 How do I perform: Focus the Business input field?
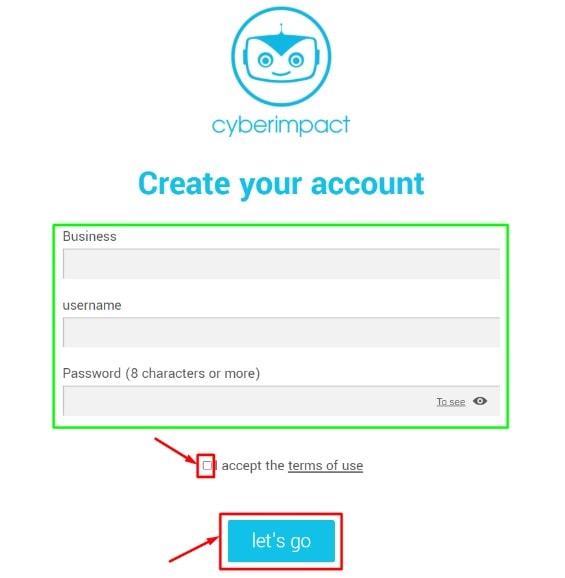pos(281,264)
